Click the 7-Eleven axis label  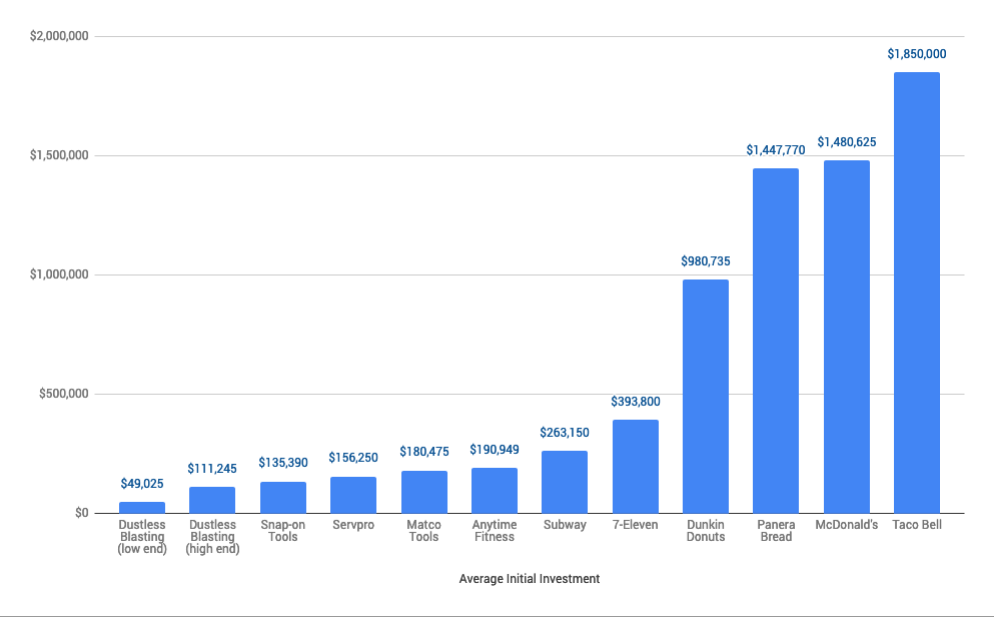tap(635, 524)
